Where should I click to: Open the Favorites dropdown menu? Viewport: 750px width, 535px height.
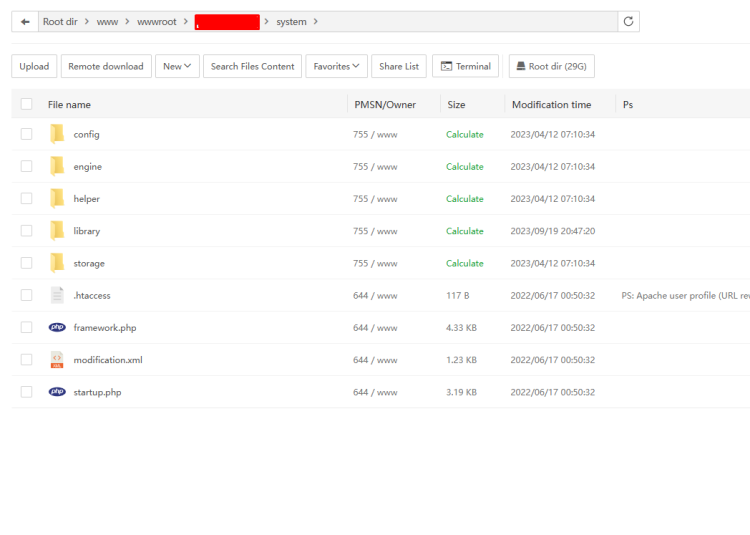pos(336,66)
